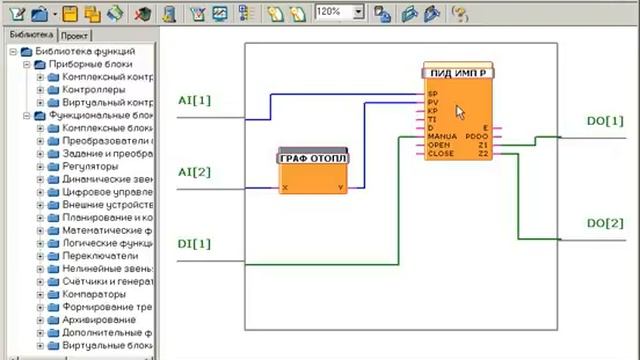The image size is (640, 360).
Task: Expand the Архивирование node
Action: [40, 320]
